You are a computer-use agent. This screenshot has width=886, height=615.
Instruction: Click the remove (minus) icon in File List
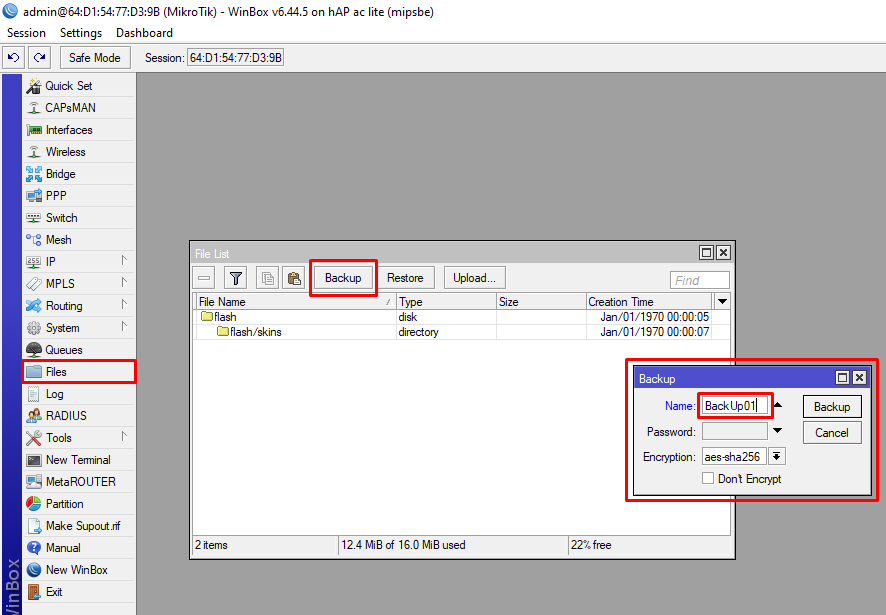click(x=204, y=278)
